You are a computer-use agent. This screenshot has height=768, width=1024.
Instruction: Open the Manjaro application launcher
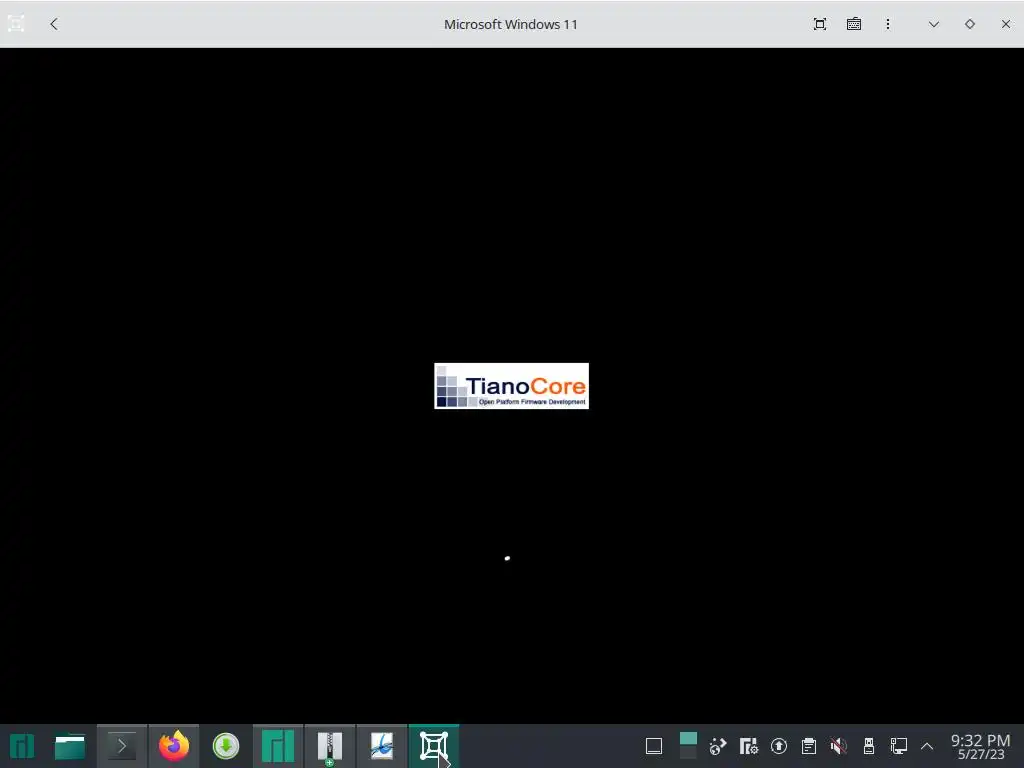[x=22, y=746]
